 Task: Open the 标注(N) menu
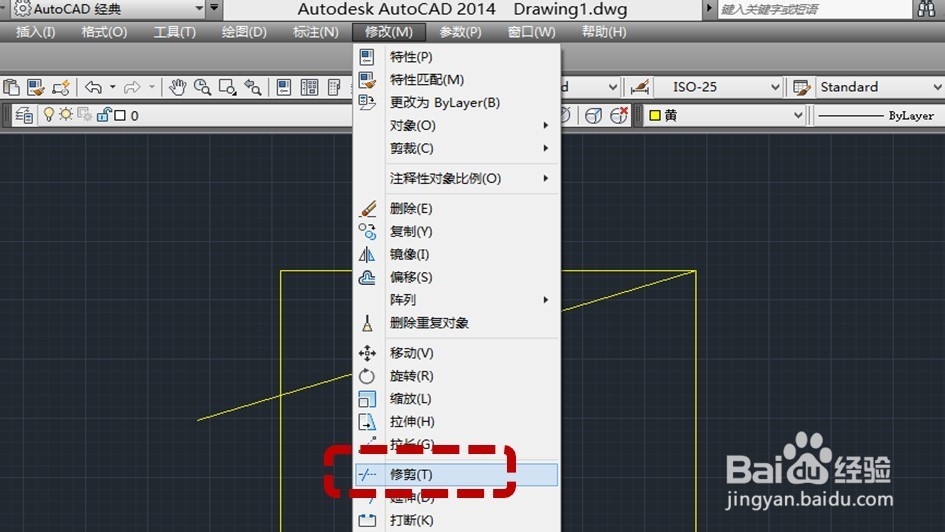pyautogui.click(x=315, y=32)
